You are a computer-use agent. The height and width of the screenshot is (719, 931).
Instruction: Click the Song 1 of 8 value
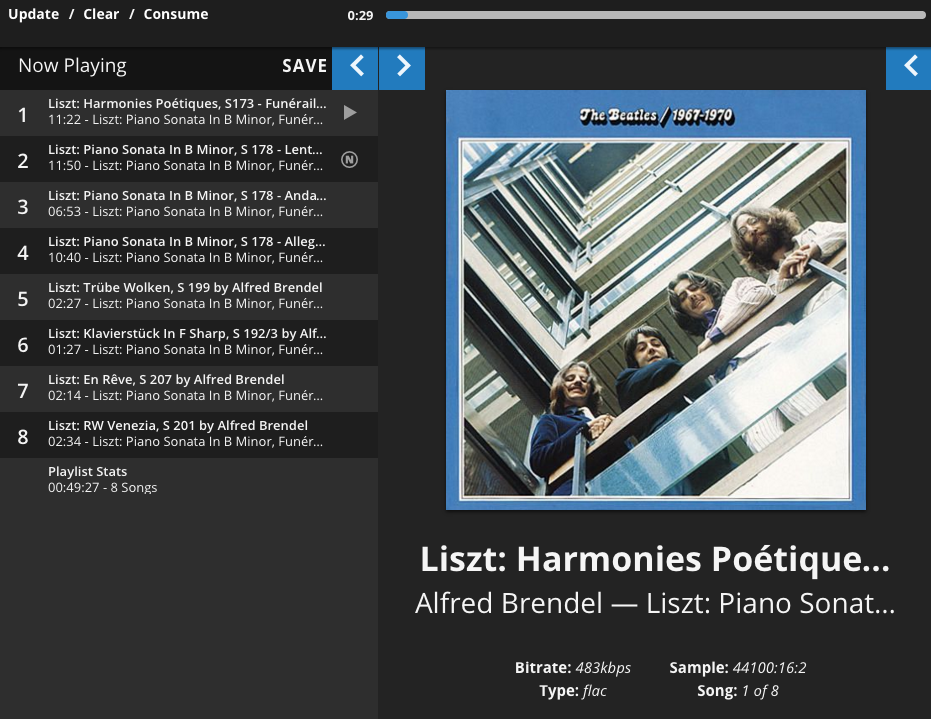(x=760, y=691)
